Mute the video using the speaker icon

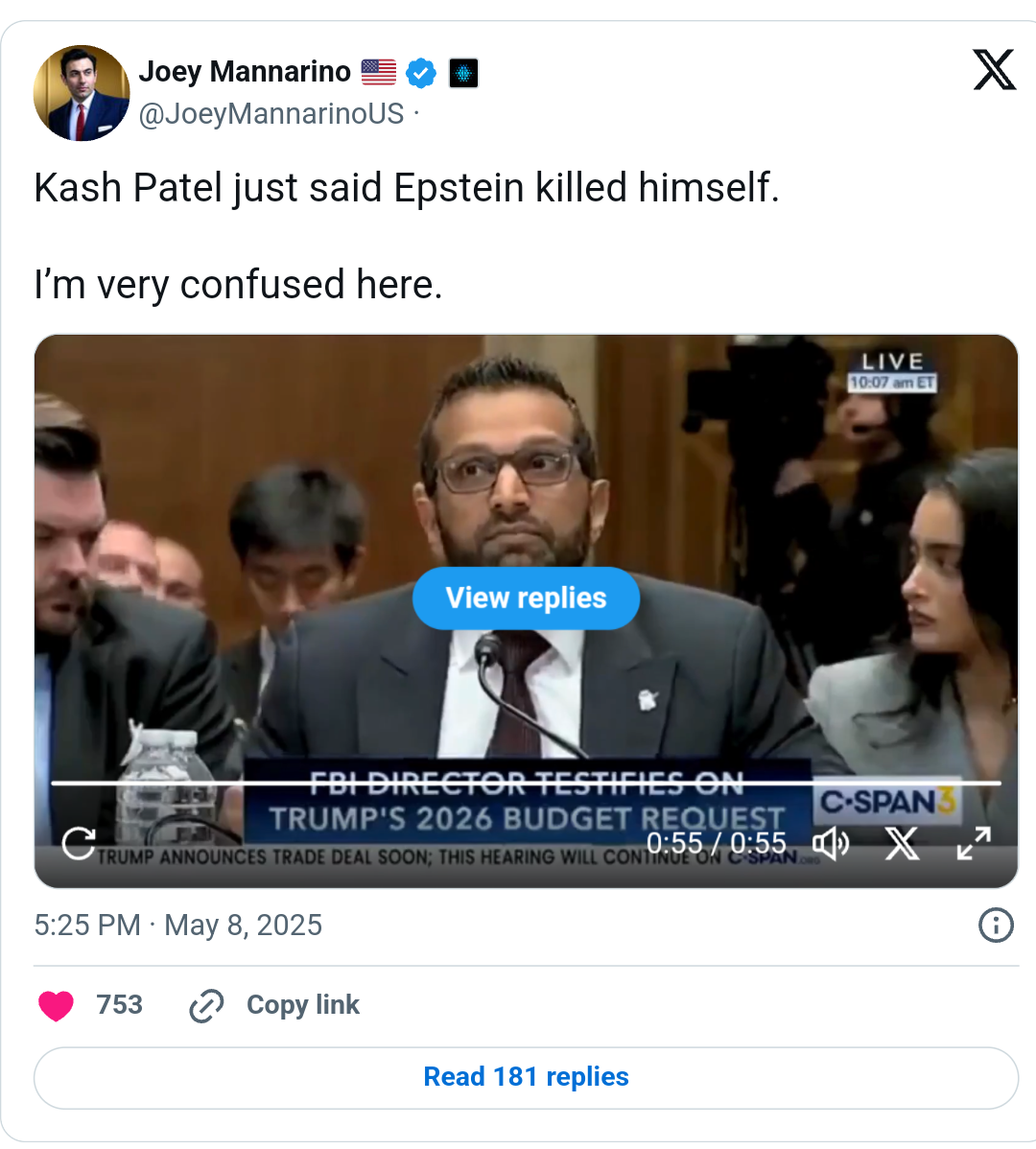click(831, 844)
